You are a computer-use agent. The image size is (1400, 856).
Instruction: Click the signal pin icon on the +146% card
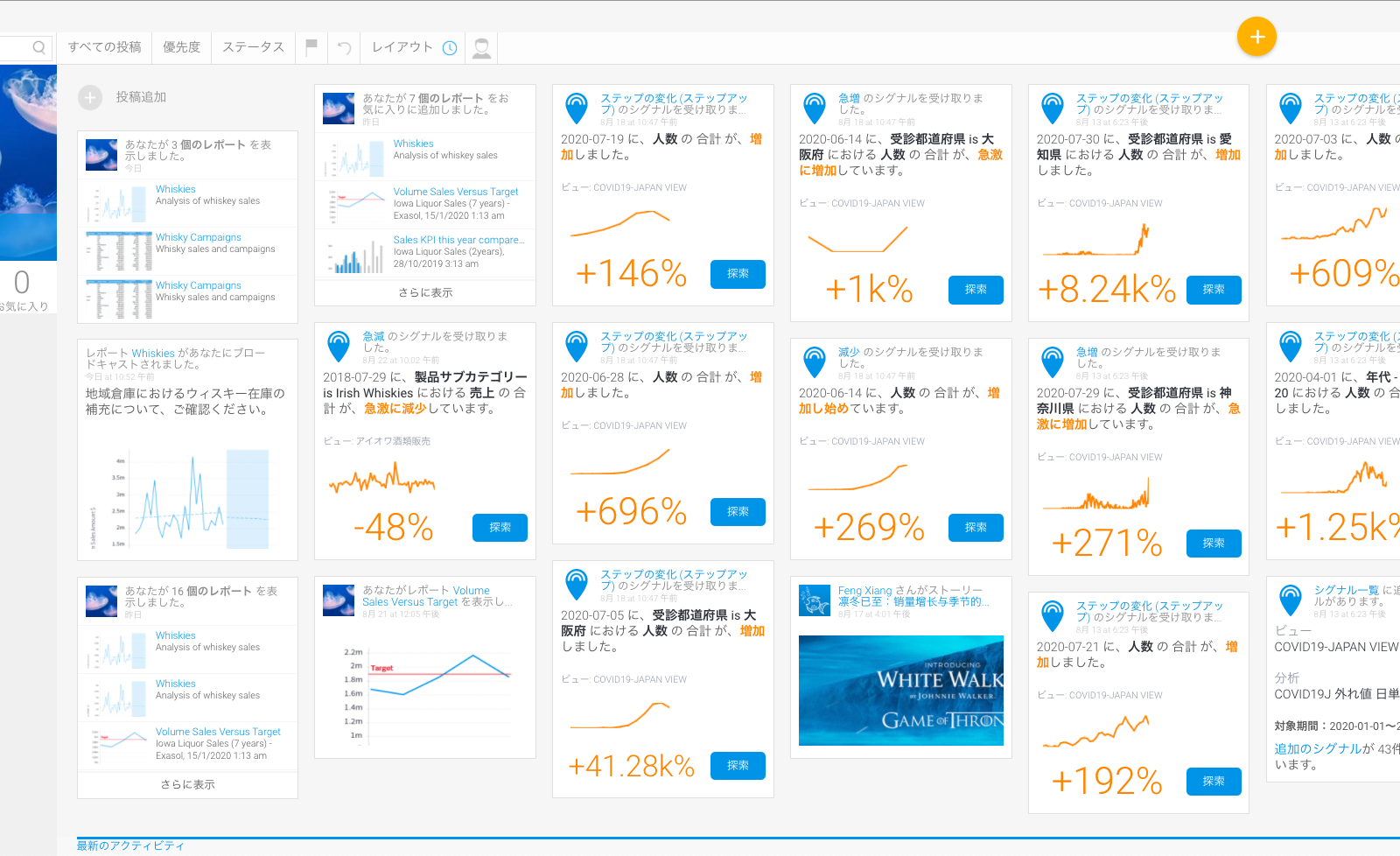click(x=577, y=108)
